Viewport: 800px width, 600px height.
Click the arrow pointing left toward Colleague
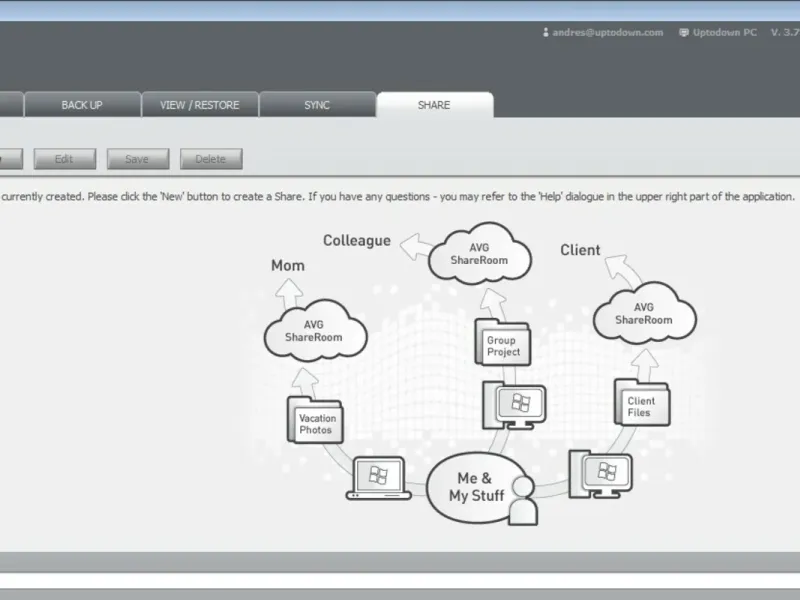click(416, 247)
